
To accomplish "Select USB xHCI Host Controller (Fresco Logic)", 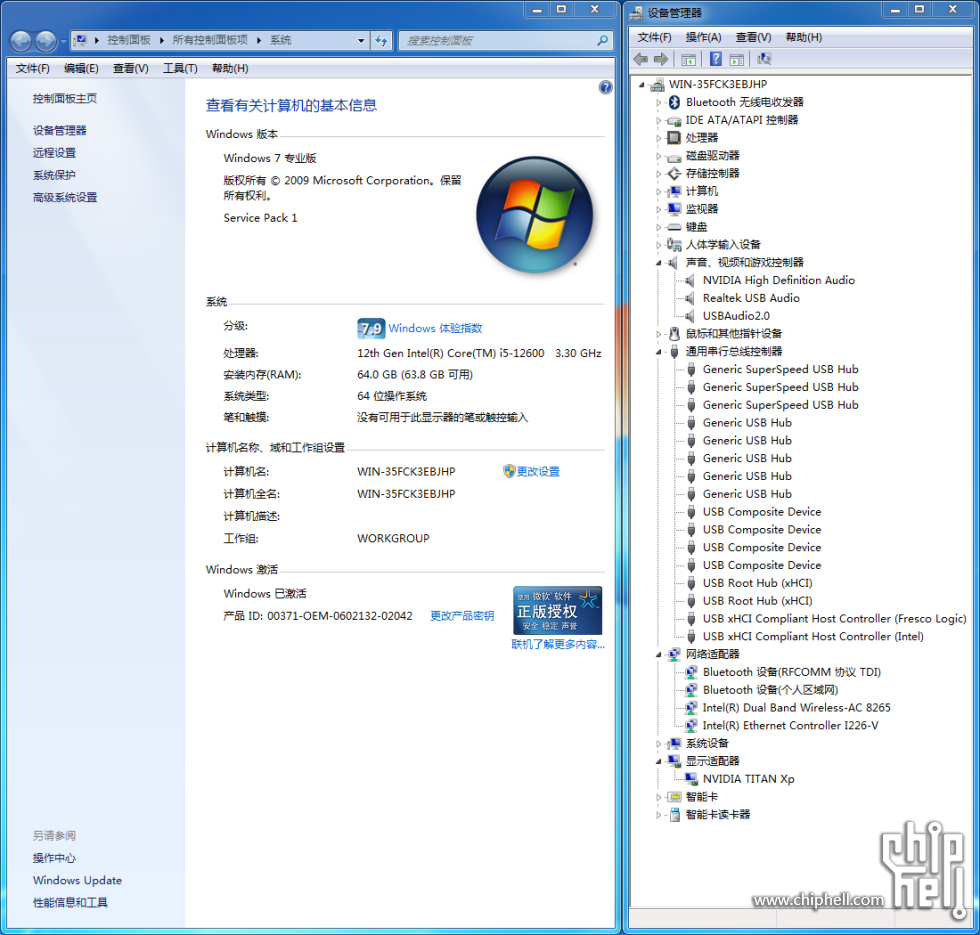I will 834,619.
